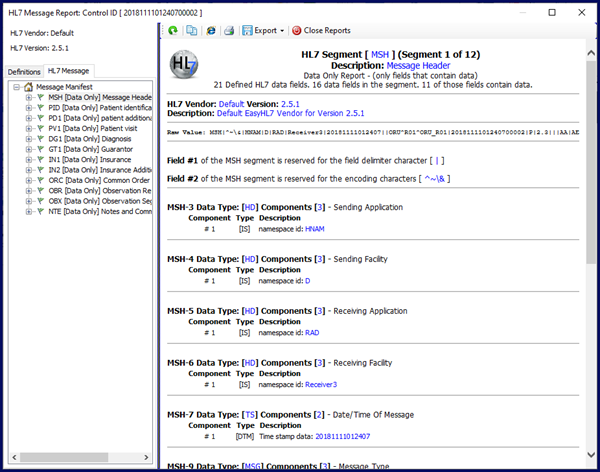600x472 pixels.
Task: Select PID Patient identification tree row
Action: pyautogui.click(x=99, y=108)
